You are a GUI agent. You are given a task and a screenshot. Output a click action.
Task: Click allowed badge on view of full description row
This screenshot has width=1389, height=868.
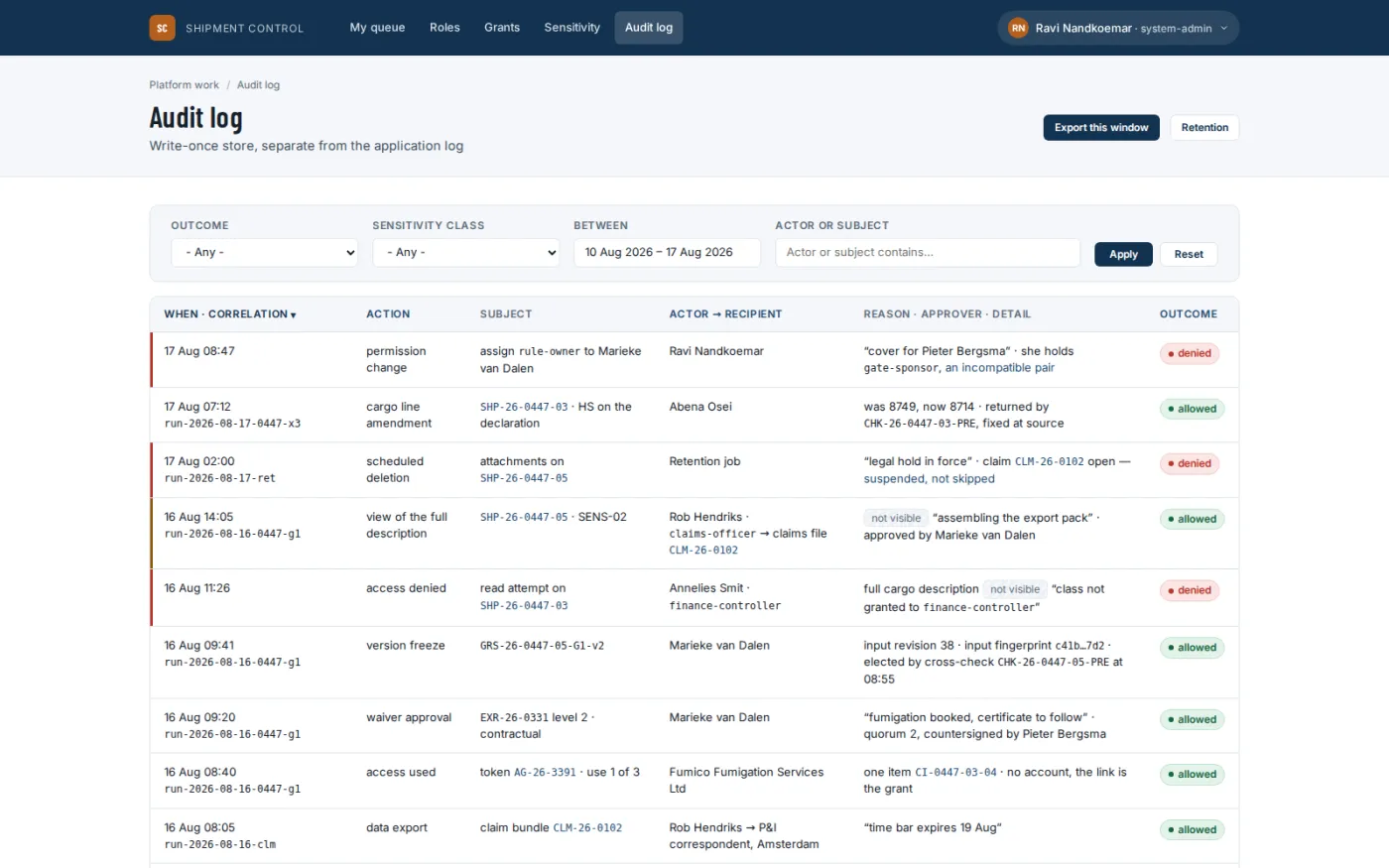1192,519
